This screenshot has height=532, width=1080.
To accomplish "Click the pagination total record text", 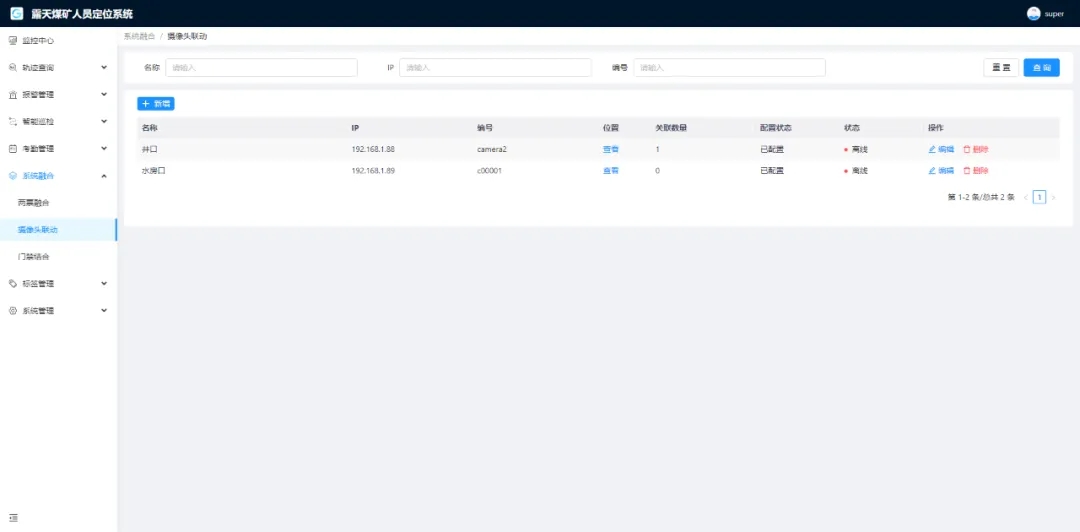I will (981, 197).
